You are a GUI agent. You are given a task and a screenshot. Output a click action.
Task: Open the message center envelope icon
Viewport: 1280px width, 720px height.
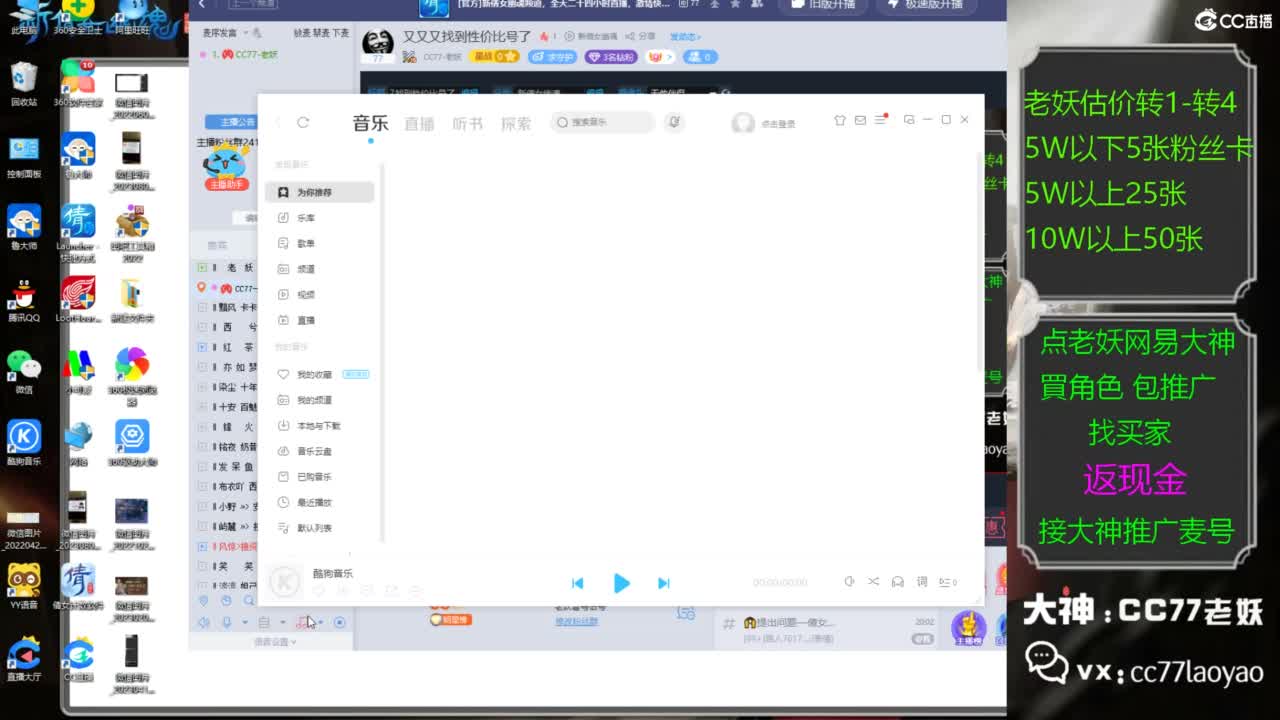point(860,119)
